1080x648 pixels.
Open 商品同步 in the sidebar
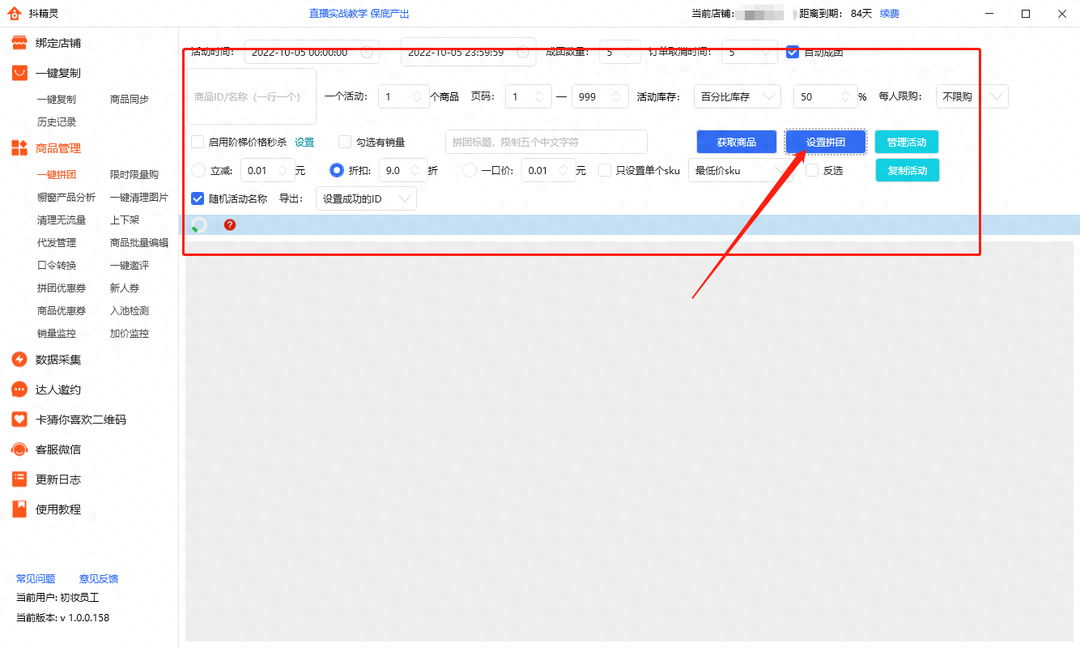click(129, 99)
